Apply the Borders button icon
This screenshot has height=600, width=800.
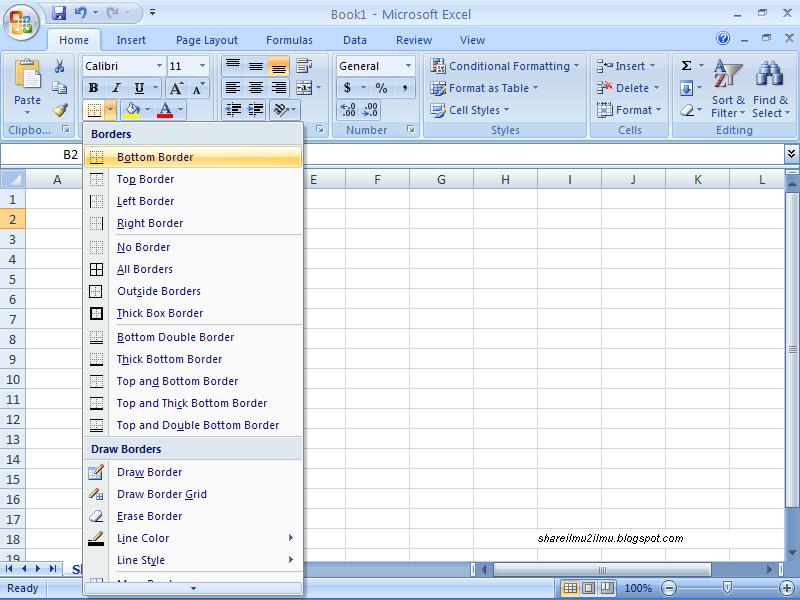click(x=94, y=110)
